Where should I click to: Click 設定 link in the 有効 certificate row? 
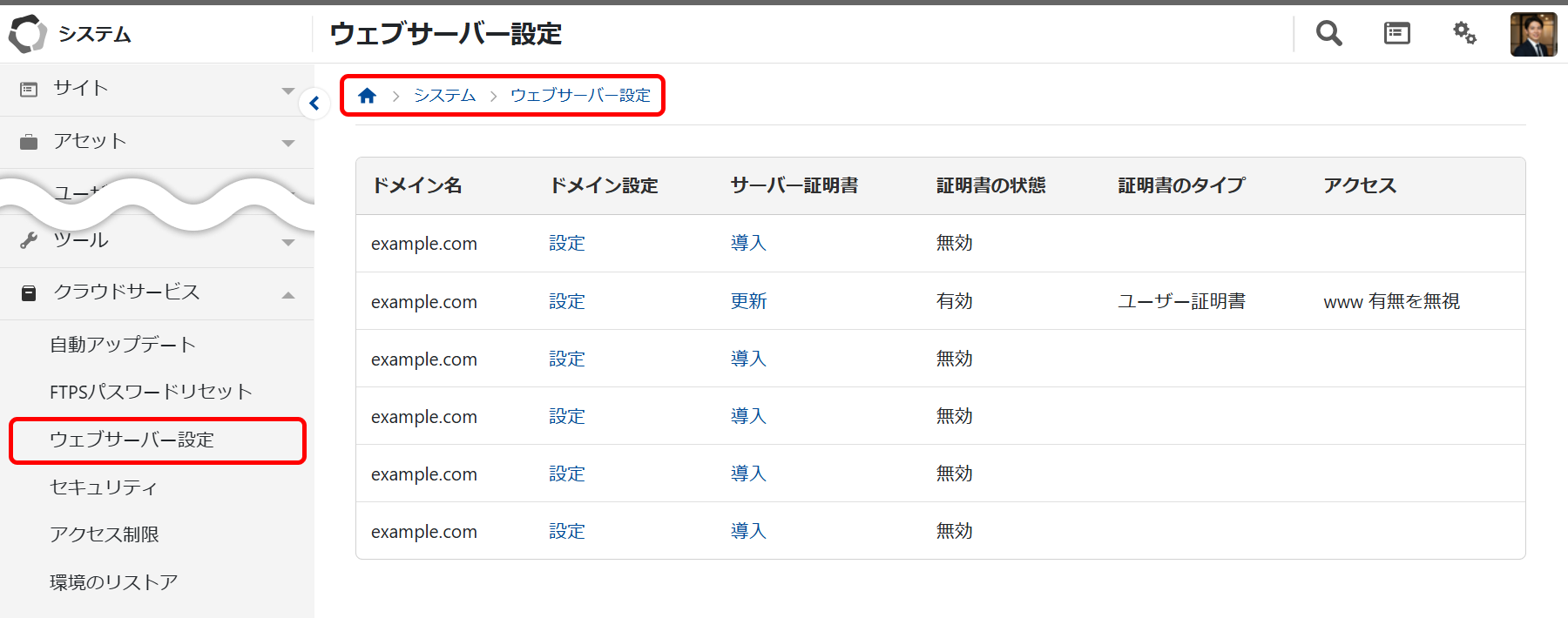click(567, 301)
